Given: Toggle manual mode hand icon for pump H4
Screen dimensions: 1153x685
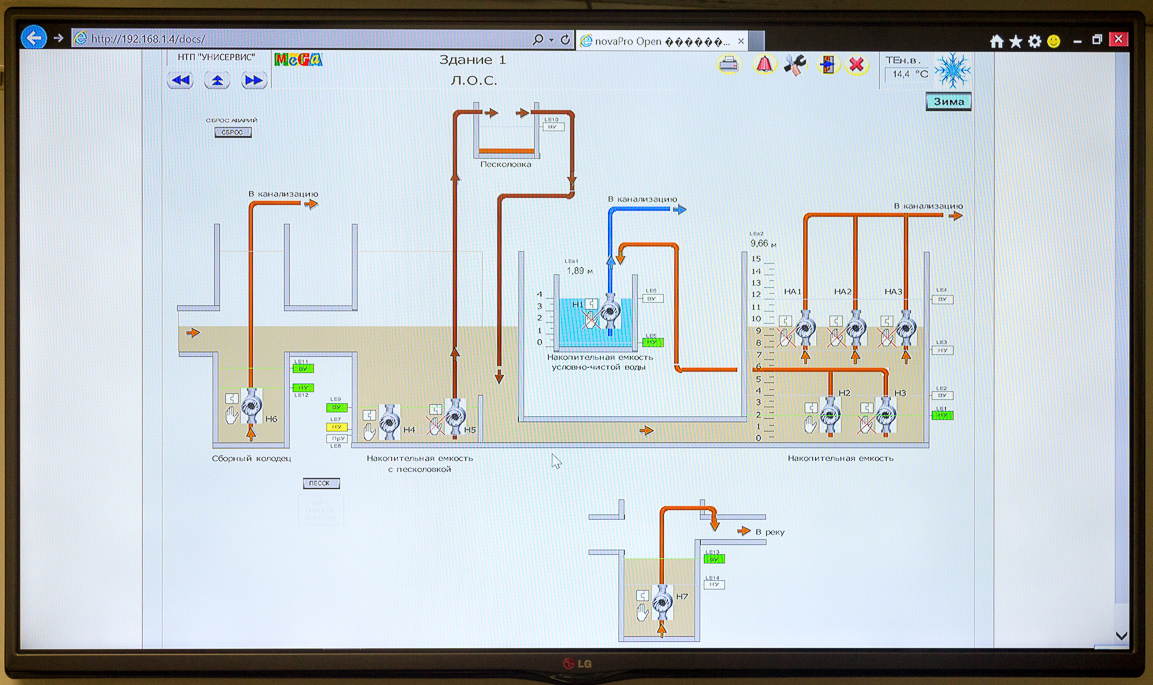Looking at the screenshot, I should click(369, 432).
